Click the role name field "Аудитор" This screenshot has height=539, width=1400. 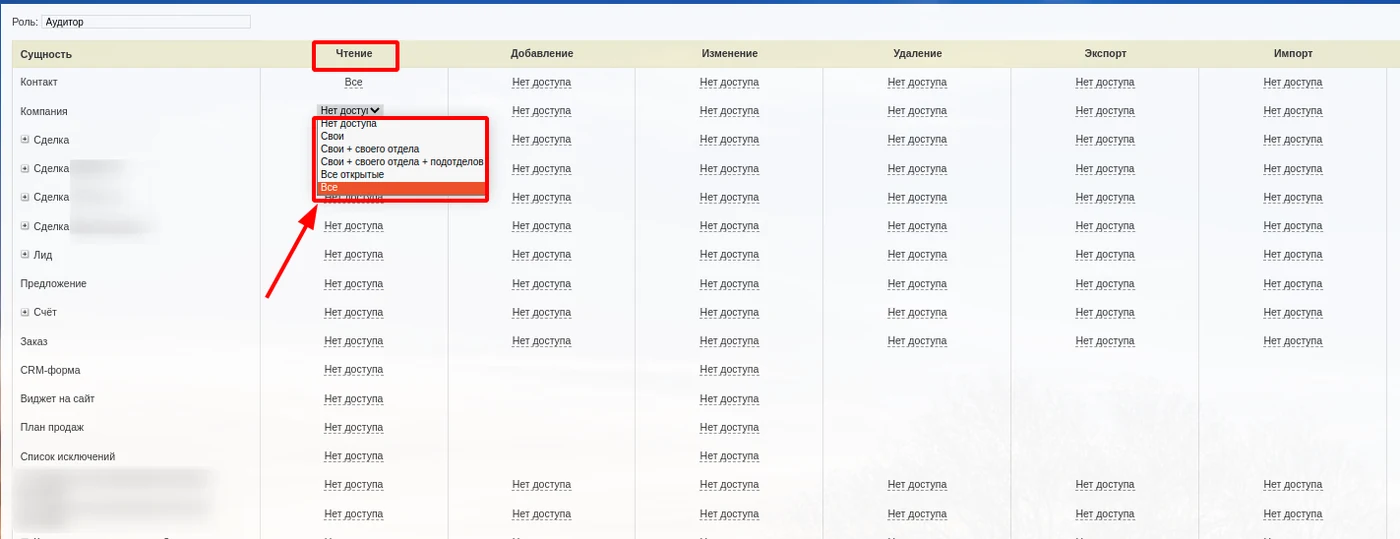pyautogui.click(x=146, y=21)
